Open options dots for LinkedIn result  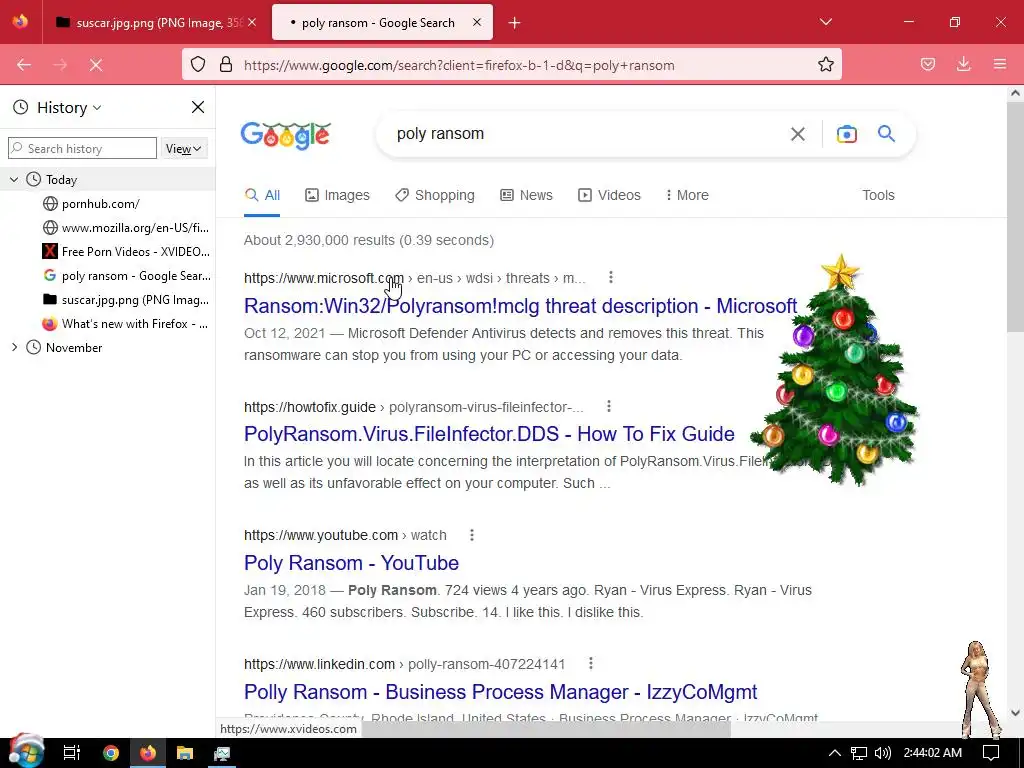pos(590,664)
